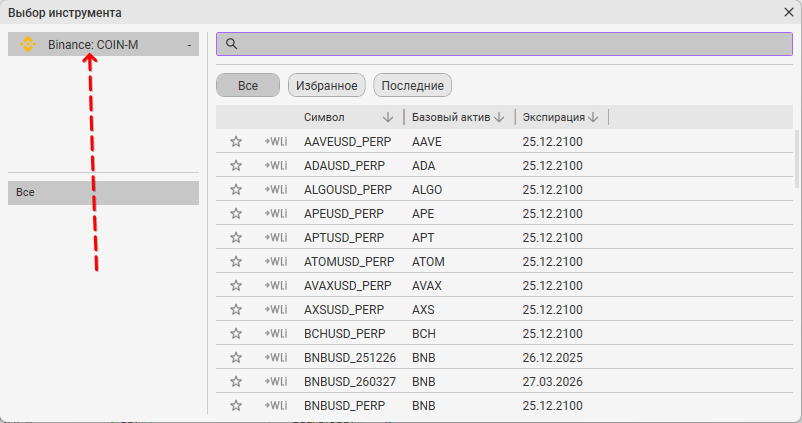The width and height of the screenshot is (802, 423).
Task: Add BCHUSD_PERP to watchlist via WLi icon
Action: [276, 333]
